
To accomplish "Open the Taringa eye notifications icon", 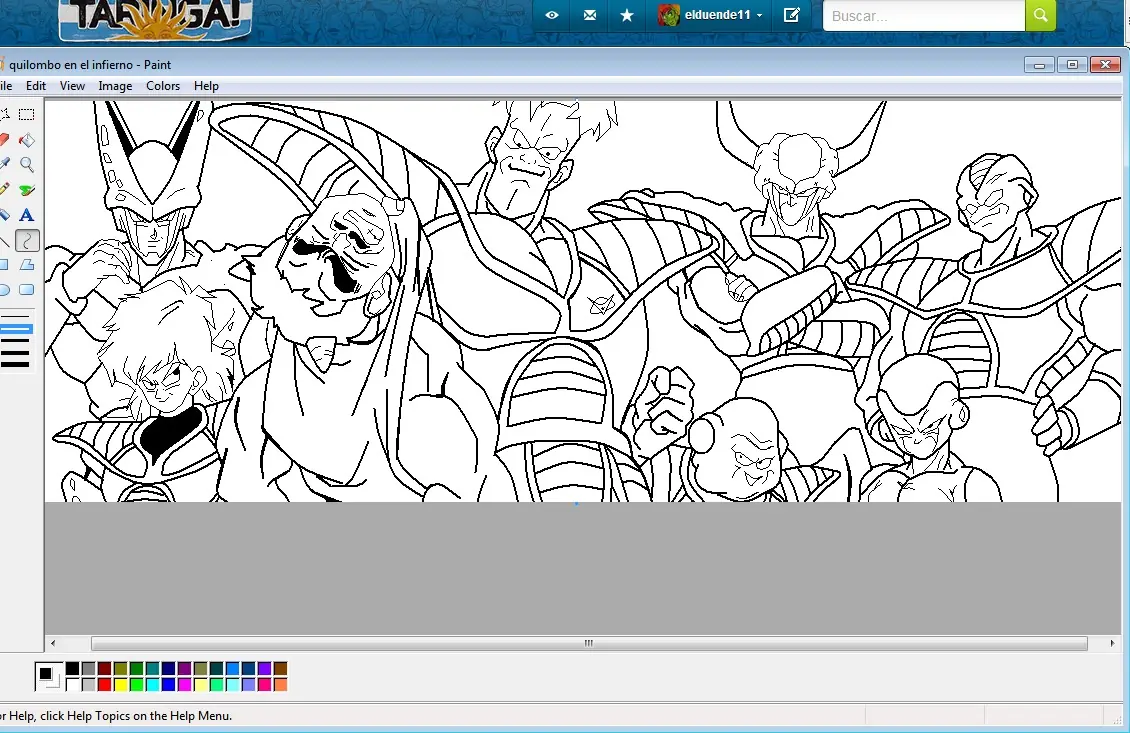I will tap(551, 14).
